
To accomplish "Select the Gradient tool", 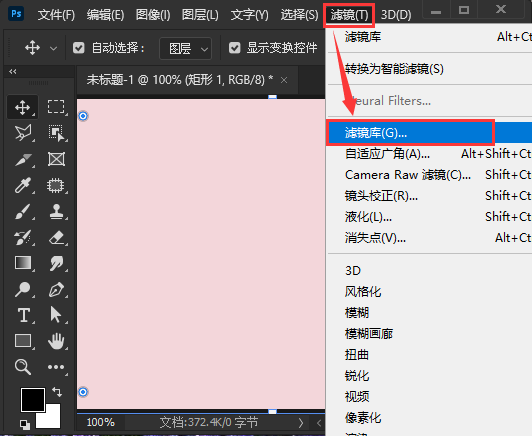I will (23, 263).
